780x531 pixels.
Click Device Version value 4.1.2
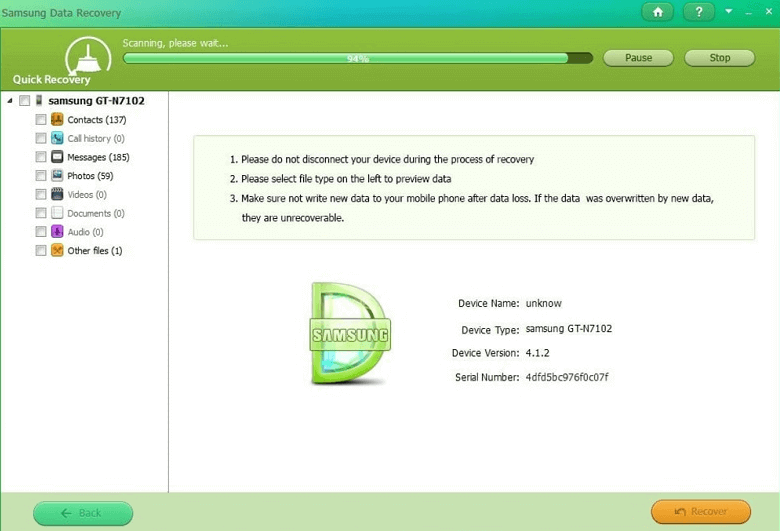[x=538, y=353]
